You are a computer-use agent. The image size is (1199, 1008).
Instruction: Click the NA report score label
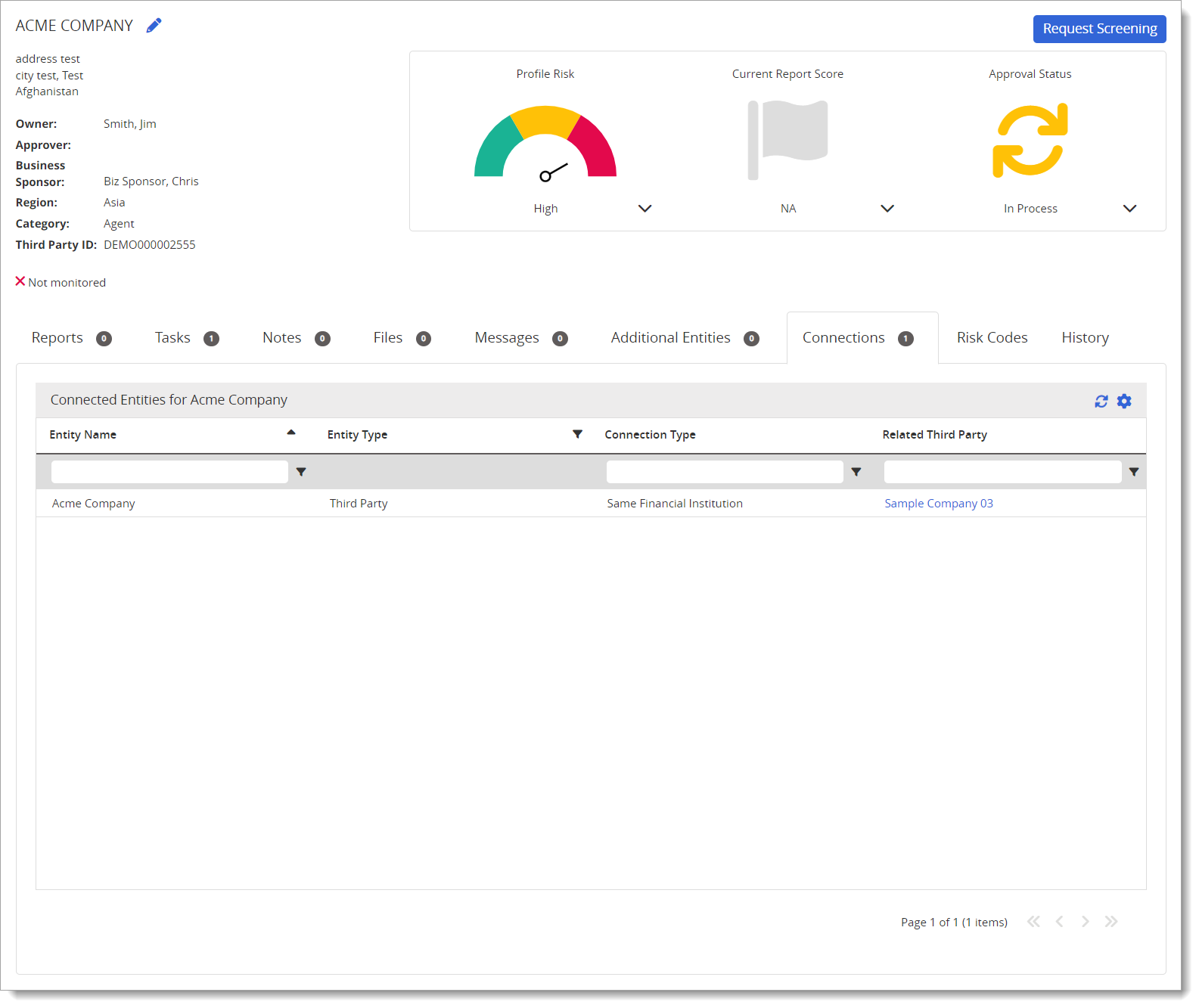click(788, 209)
